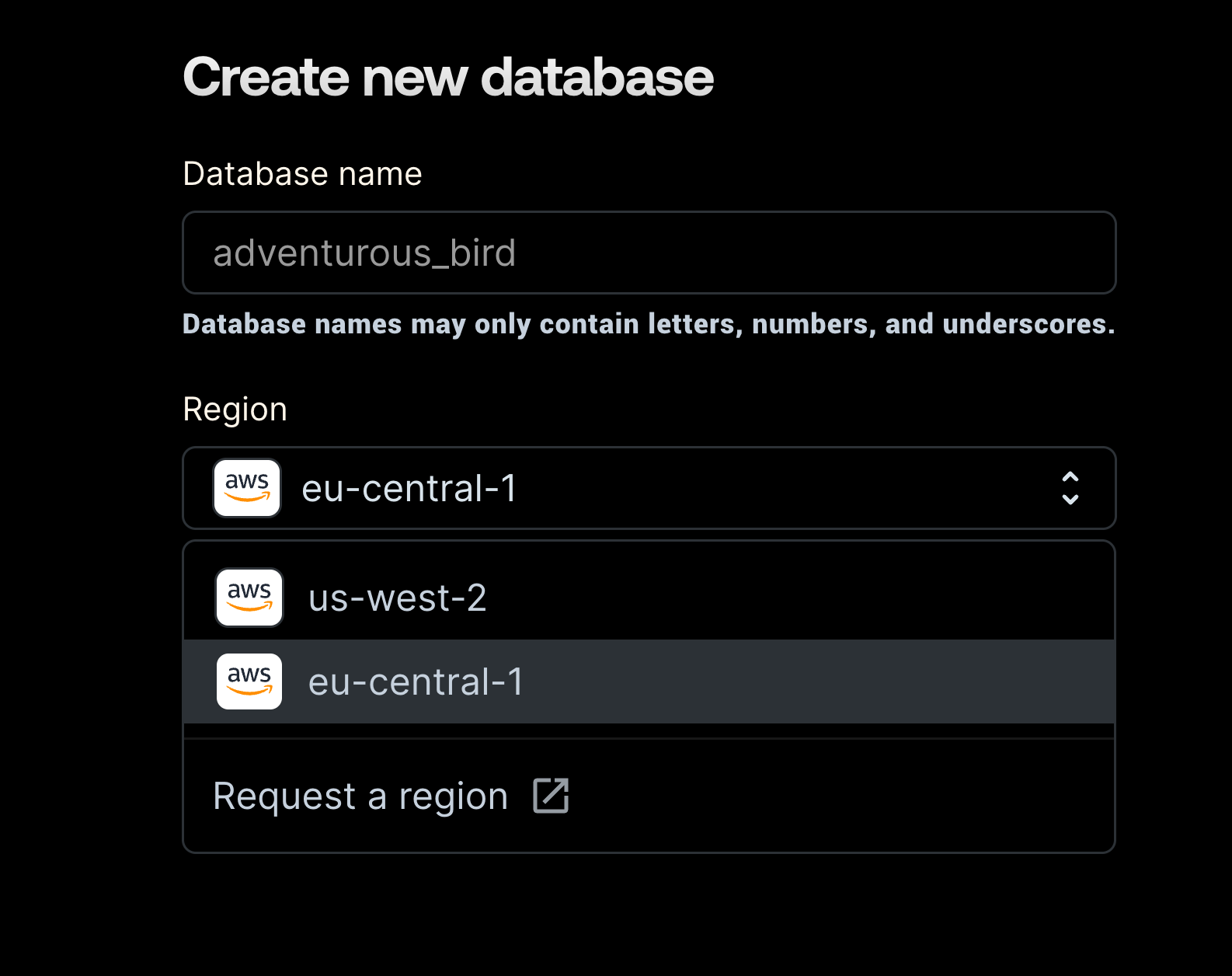Click the empty right side of the us-west-2 row
1232x976 pixels.
[x=854, y=598]
